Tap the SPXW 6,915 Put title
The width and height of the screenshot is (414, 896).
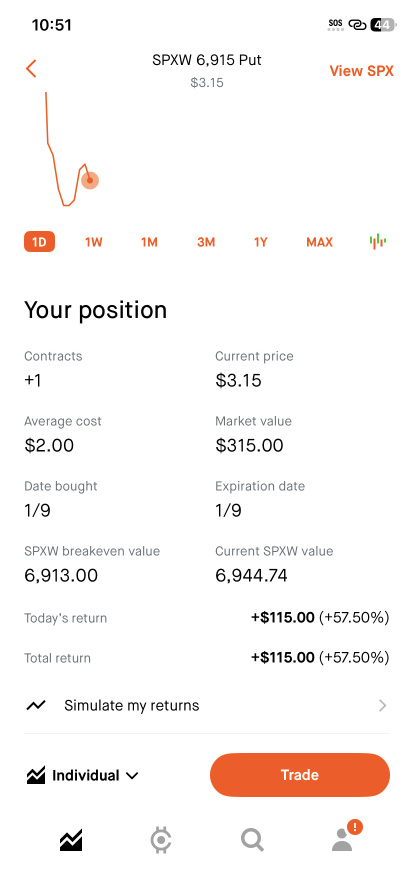click(207, 60)
